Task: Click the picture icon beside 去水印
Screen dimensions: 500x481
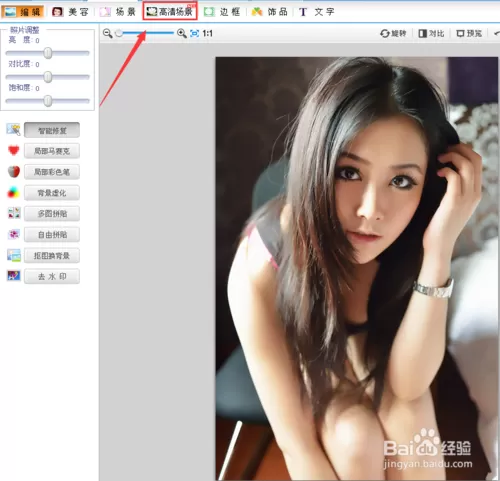Action: pos(14,276)
